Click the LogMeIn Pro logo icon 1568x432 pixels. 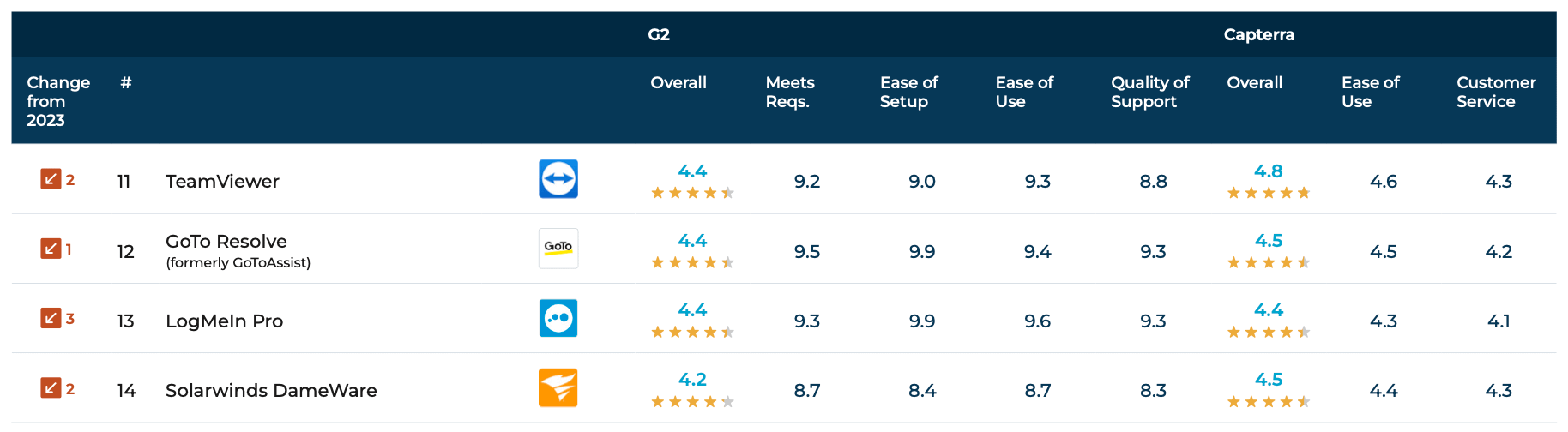coord(558,318)
